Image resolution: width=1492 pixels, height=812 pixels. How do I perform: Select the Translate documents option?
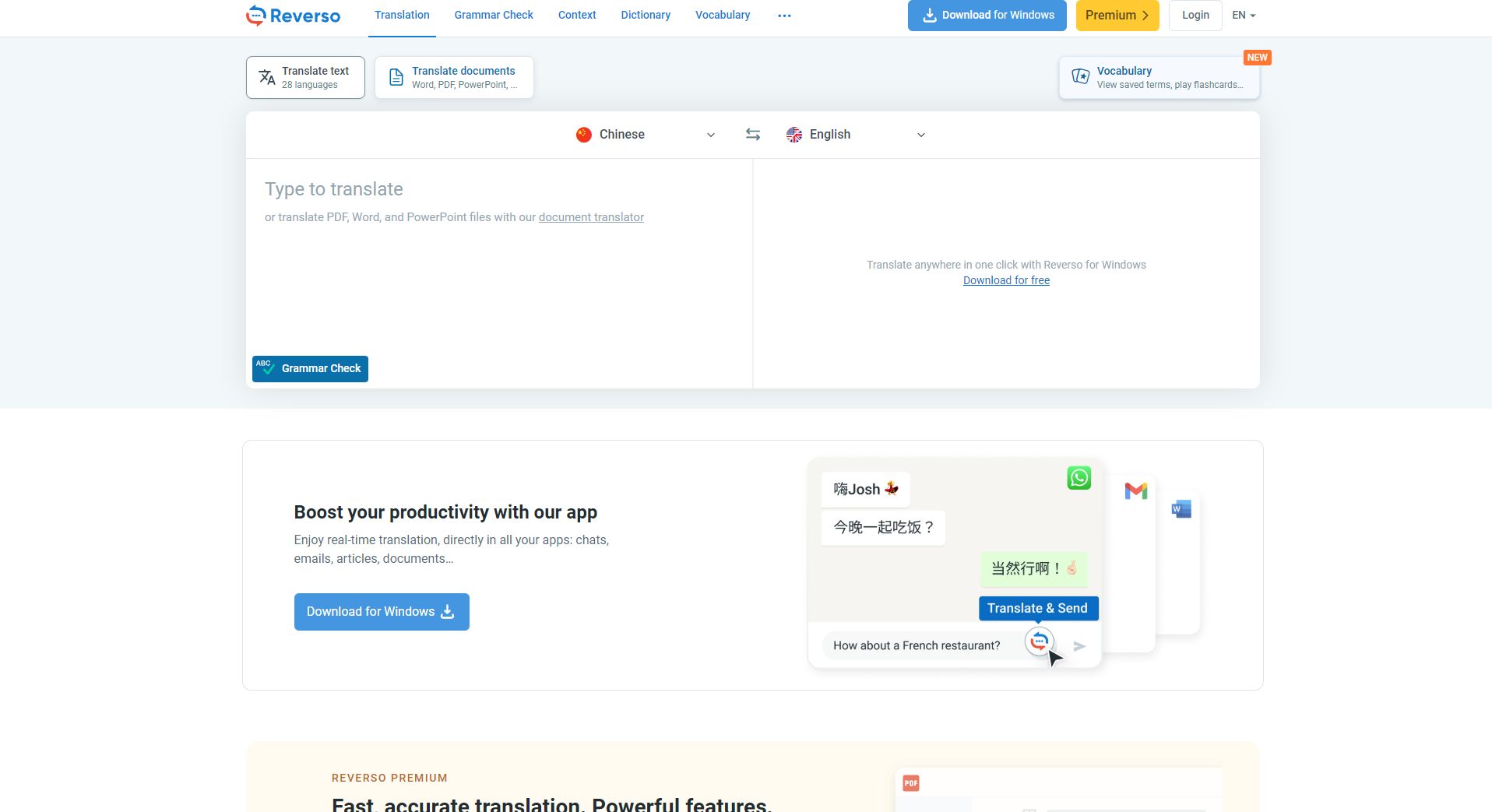tap(454, 77)
